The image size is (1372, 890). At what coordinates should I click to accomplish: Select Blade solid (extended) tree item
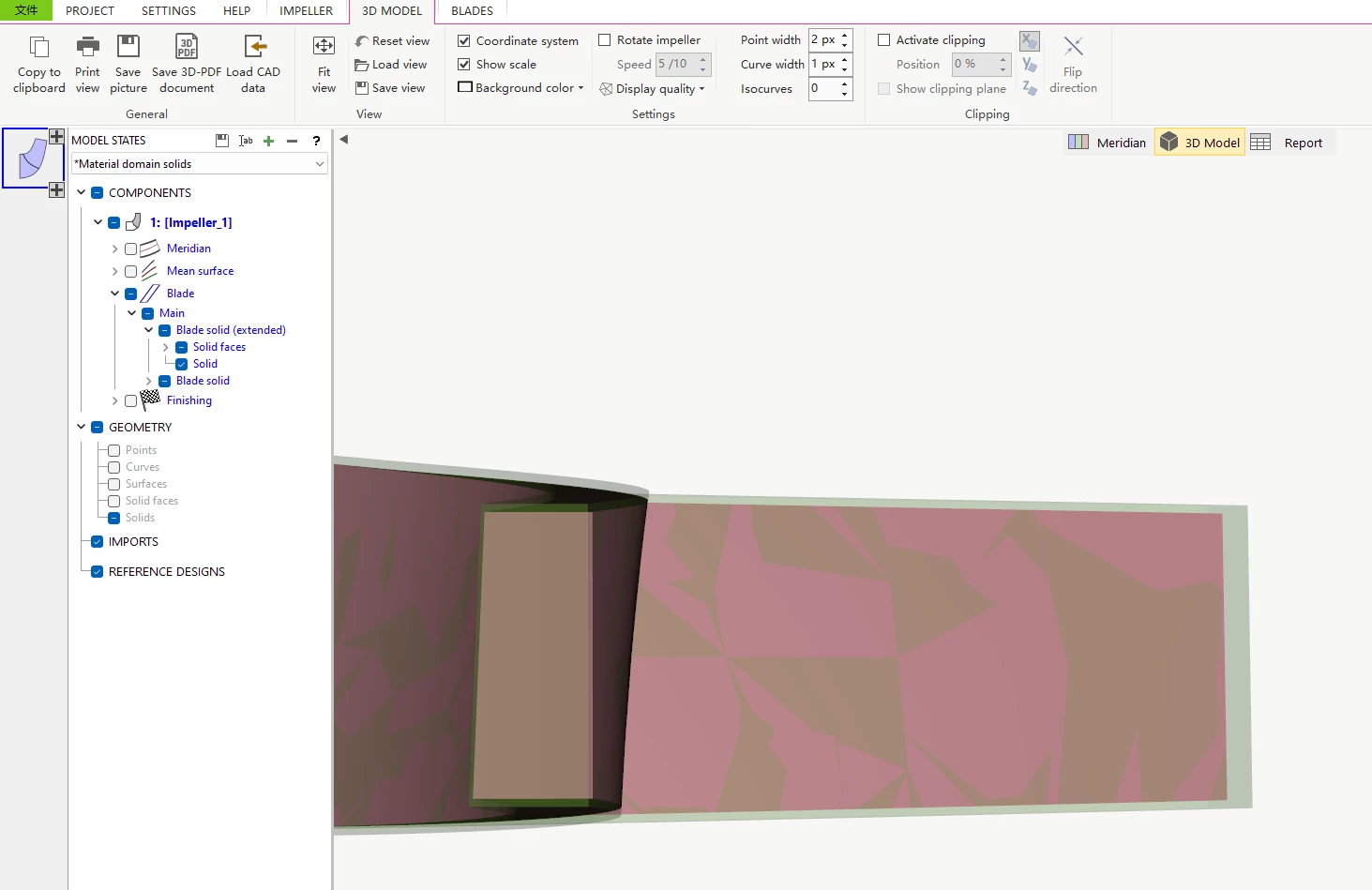pos(231,330)
